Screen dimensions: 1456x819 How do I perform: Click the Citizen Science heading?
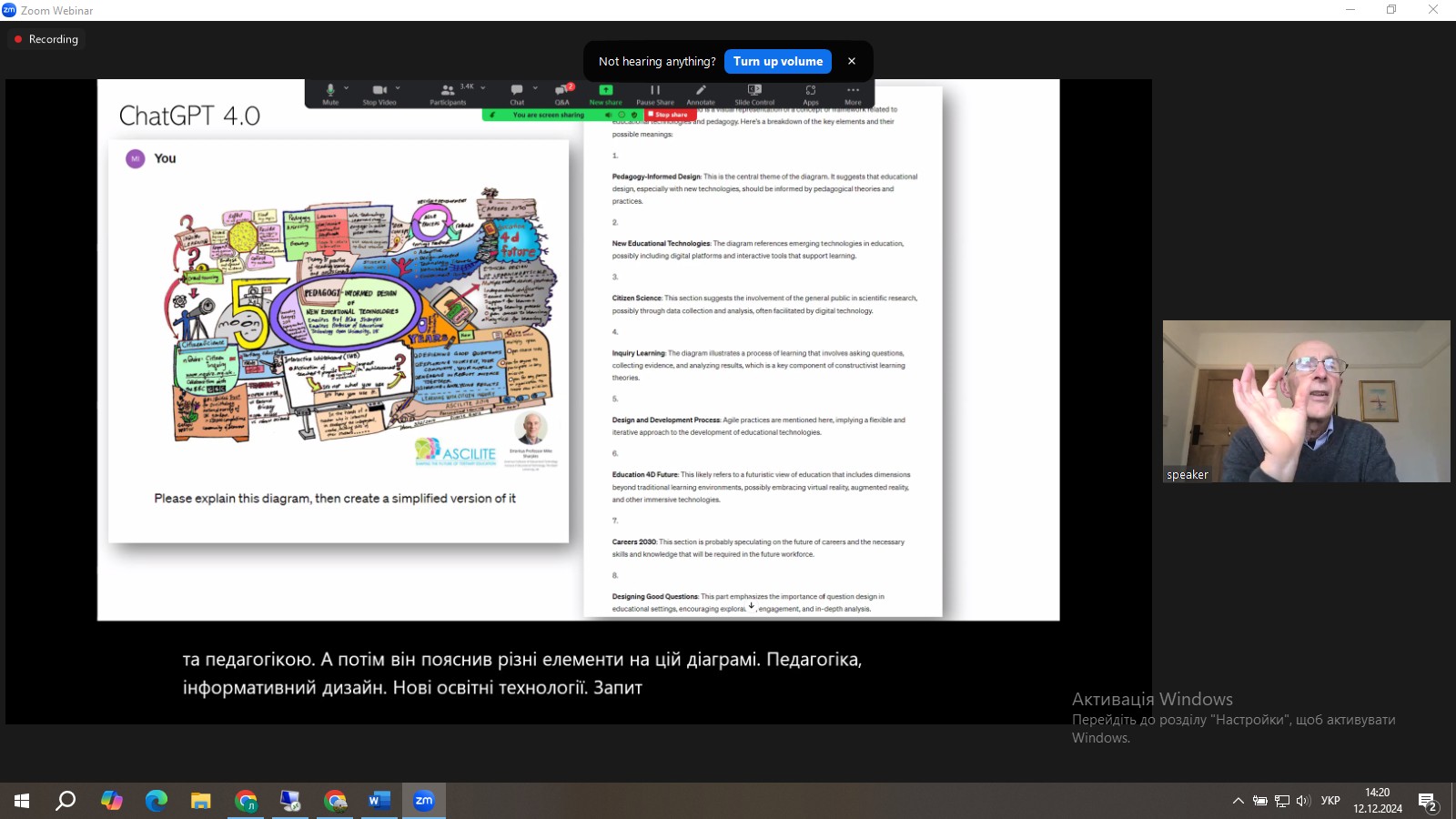[x=636, y=298]
